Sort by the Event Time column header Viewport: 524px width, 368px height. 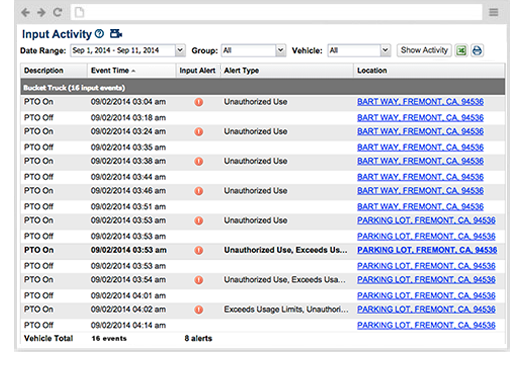pos(132,71)
